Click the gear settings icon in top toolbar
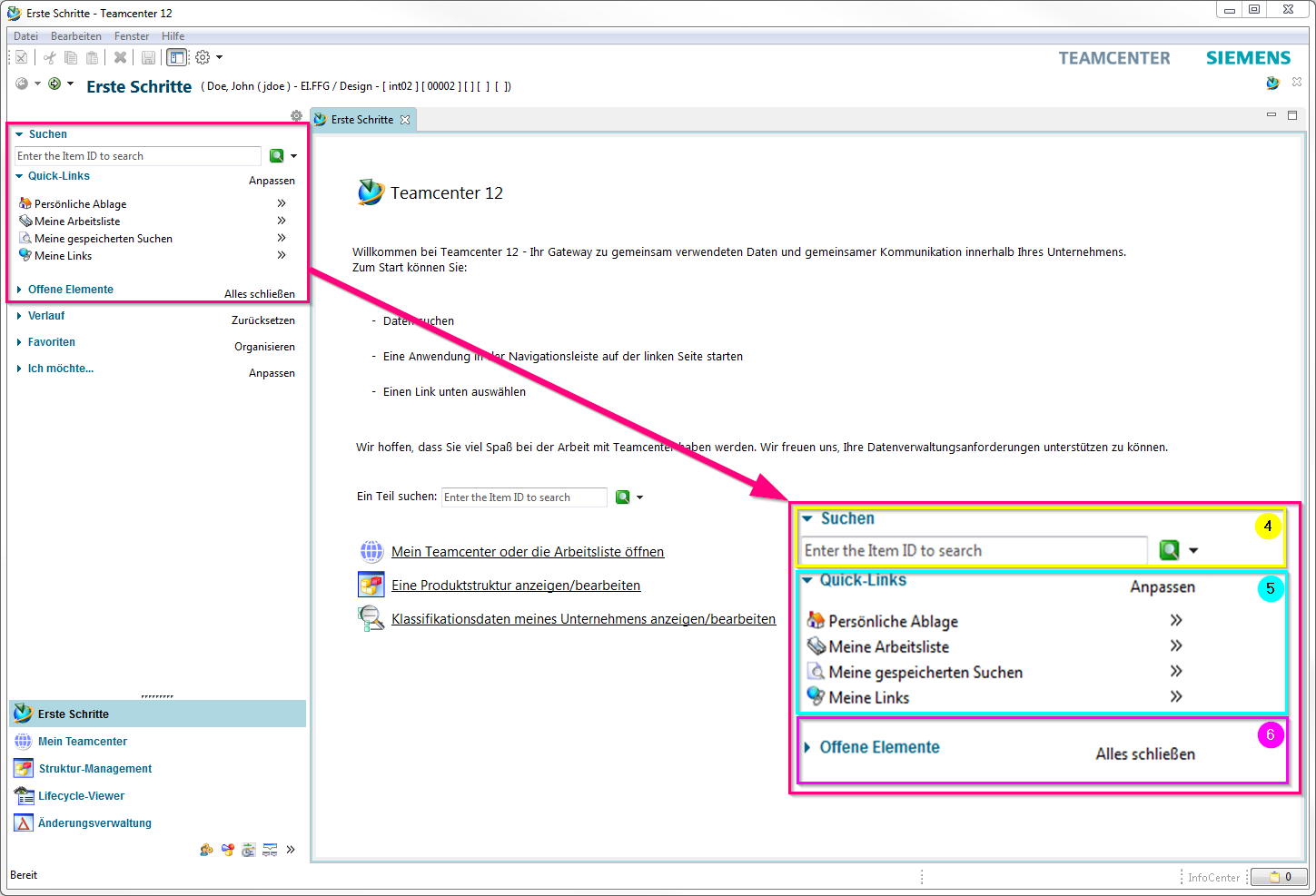This screenshot has height=896, width=1316. point(203,57)
